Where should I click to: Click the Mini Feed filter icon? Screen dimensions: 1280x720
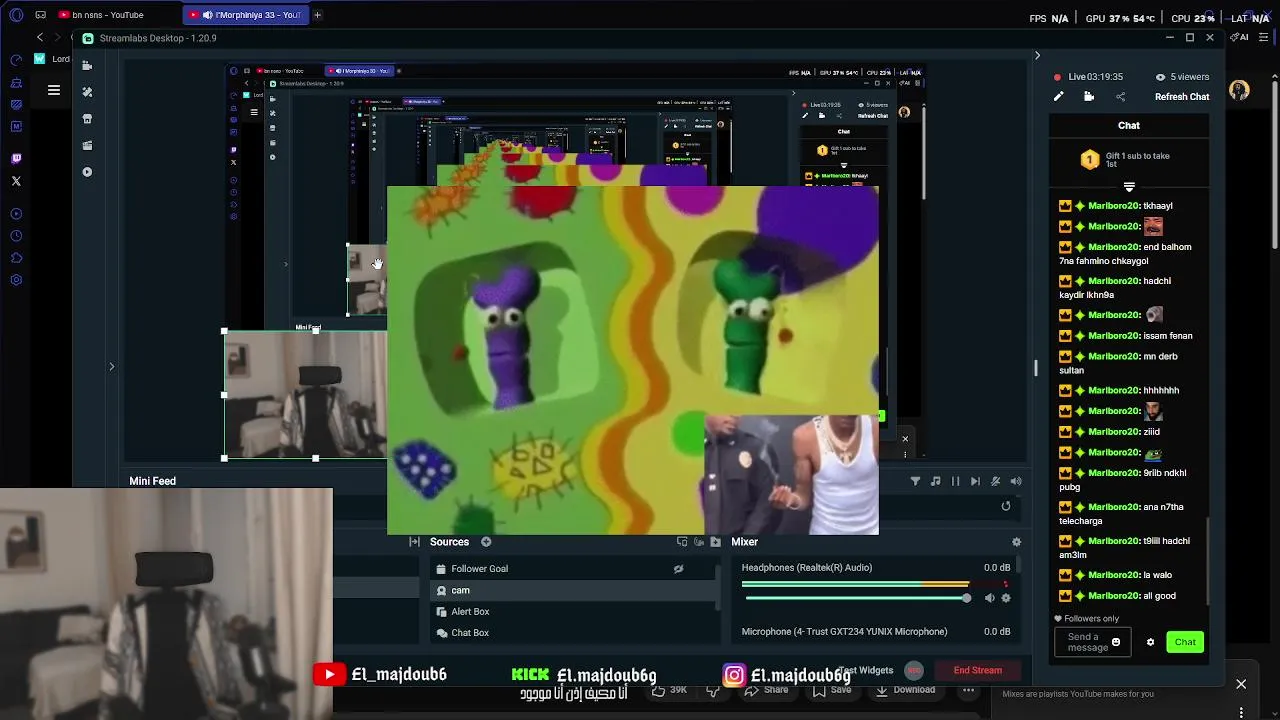[x=915, y=481]
